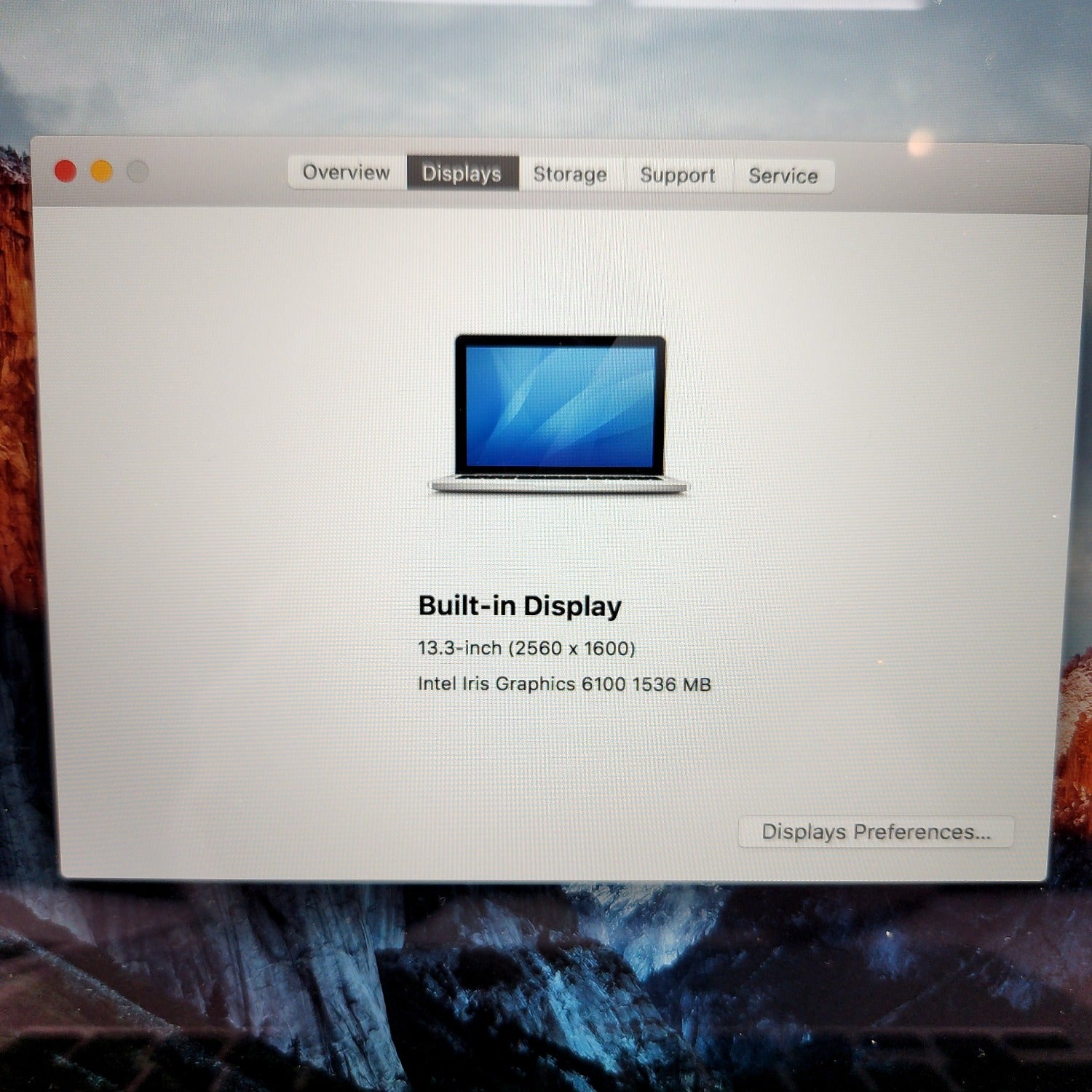Switch to the Overview tab
This screenshot has width=1092, height=1092.
(347, 173)
